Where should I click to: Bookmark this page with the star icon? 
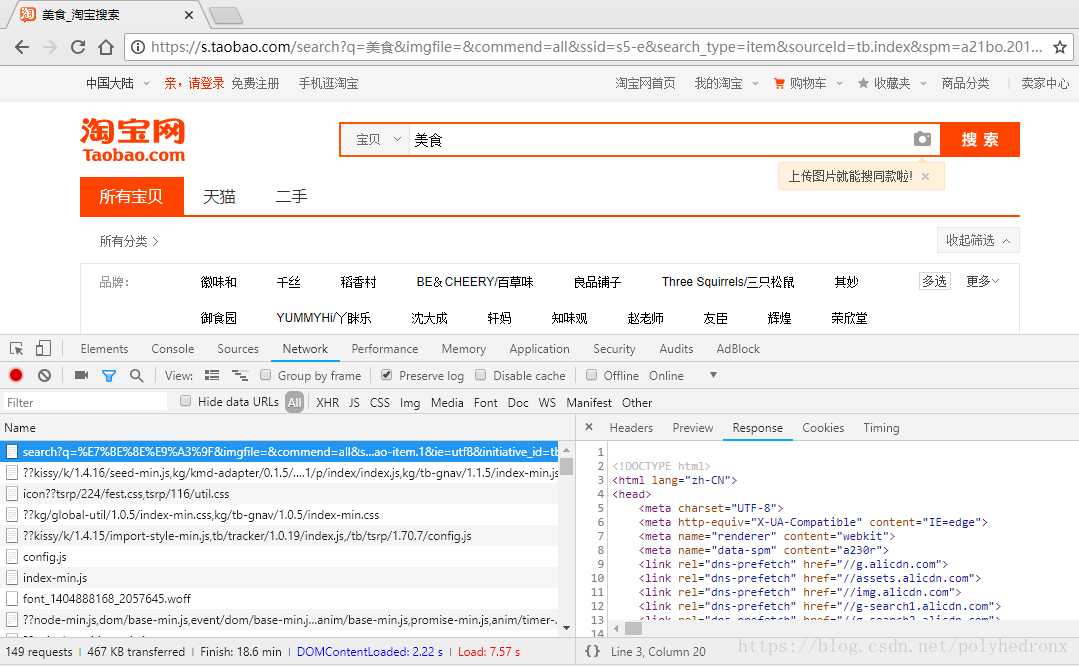pyautogui.click(x=1060, y=47)
